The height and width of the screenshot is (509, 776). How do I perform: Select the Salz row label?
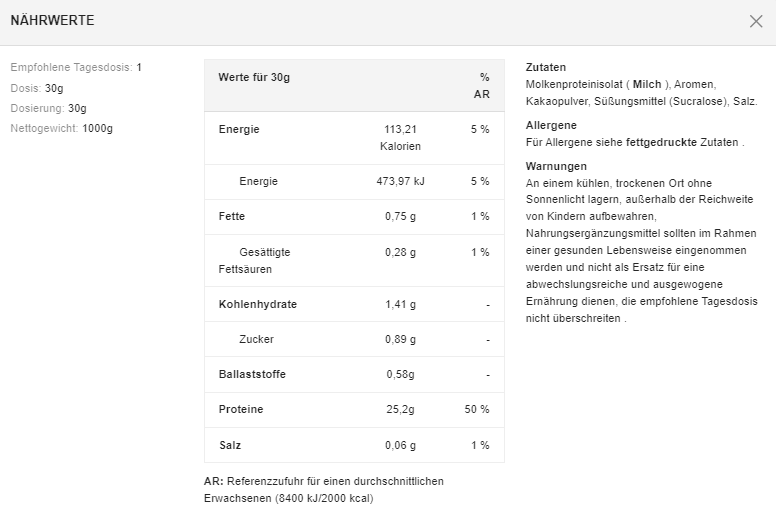[x=230, y=445]
